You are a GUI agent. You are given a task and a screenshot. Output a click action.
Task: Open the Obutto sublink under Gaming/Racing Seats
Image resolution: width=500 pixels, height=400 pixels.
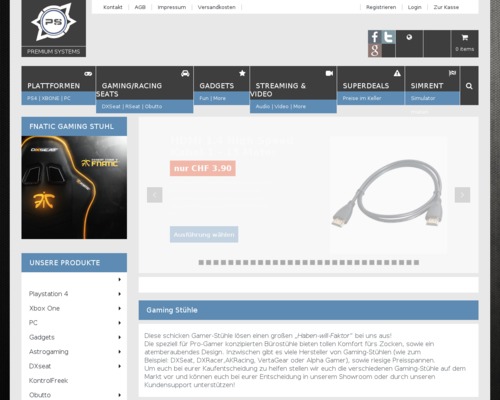(x=153, y=106)
